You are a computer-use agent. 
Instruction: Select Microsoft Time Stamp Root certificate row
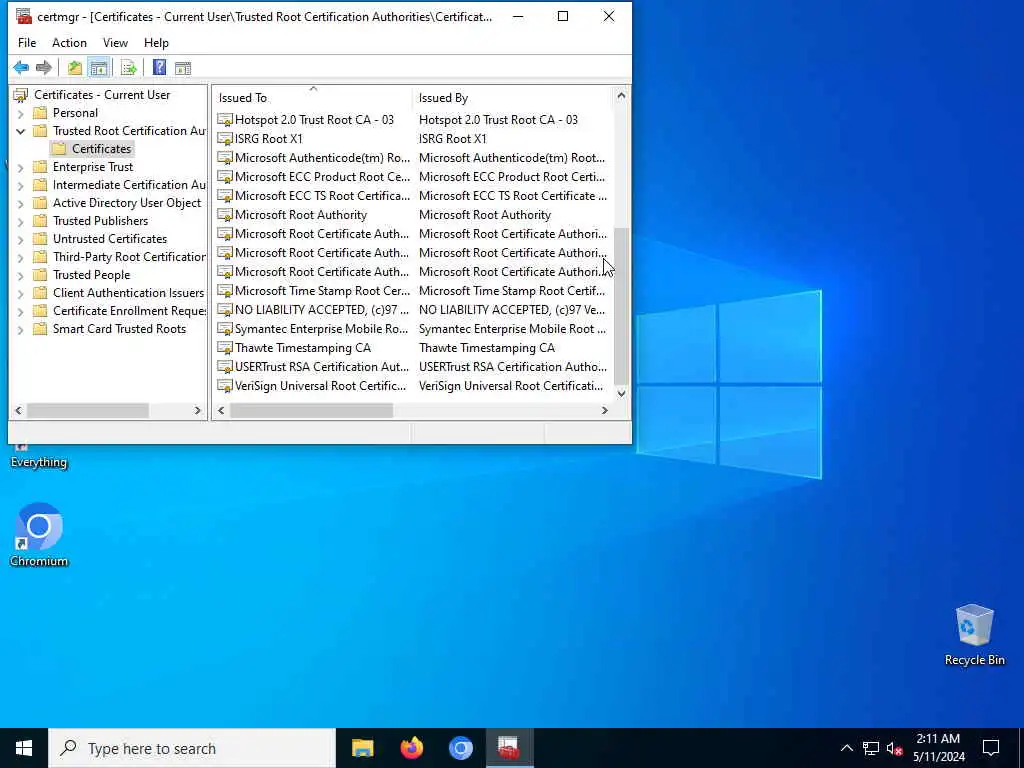coord(413,291)
